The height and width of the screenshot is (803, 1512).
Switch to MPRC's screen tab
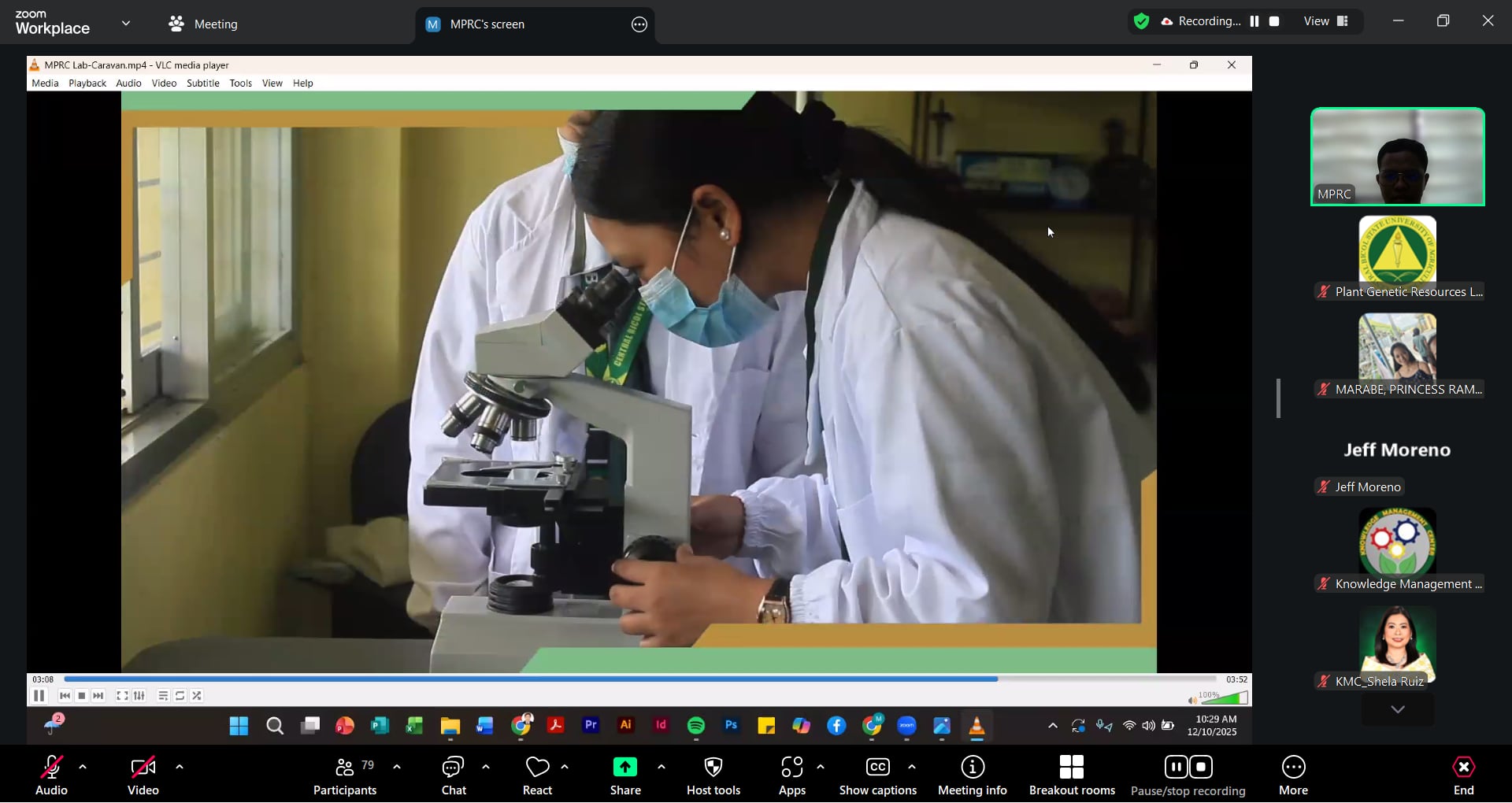[487, 24]
